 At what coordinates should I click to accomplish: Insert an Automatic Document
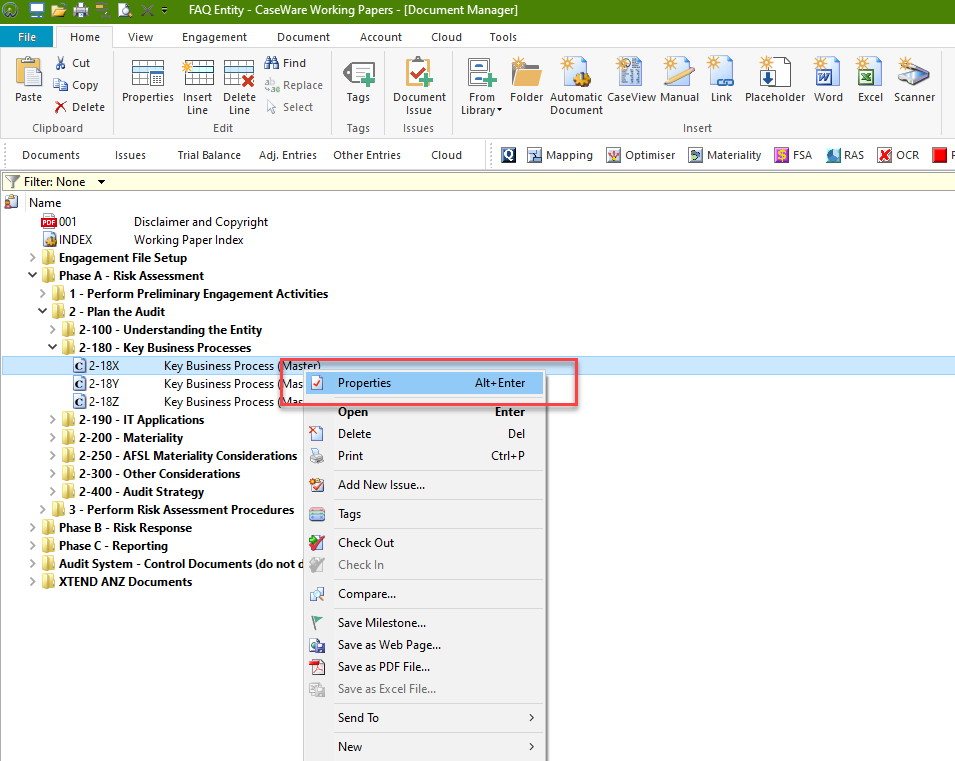576,86
